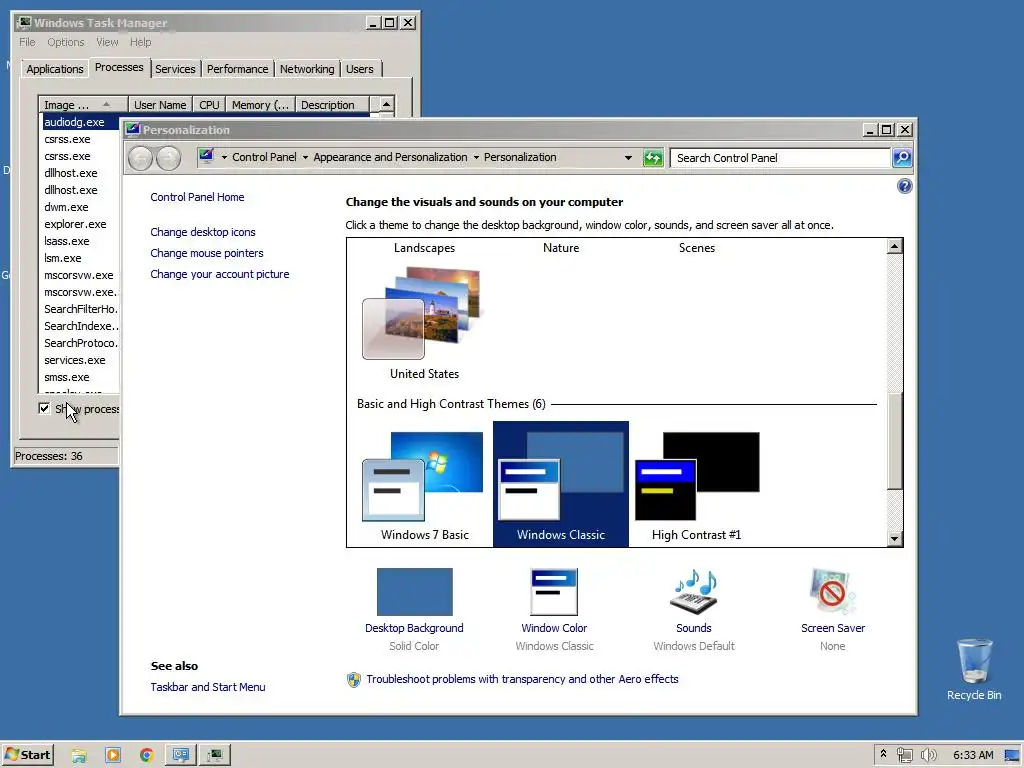This screenshot has width=1024, height=768.
Task: Open Change desktop icons link
Action: 203,232
